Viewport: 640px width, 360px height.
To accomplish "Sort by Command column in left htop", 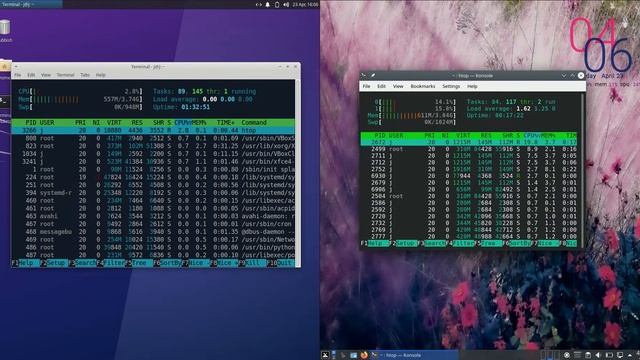I will (254, 122).
